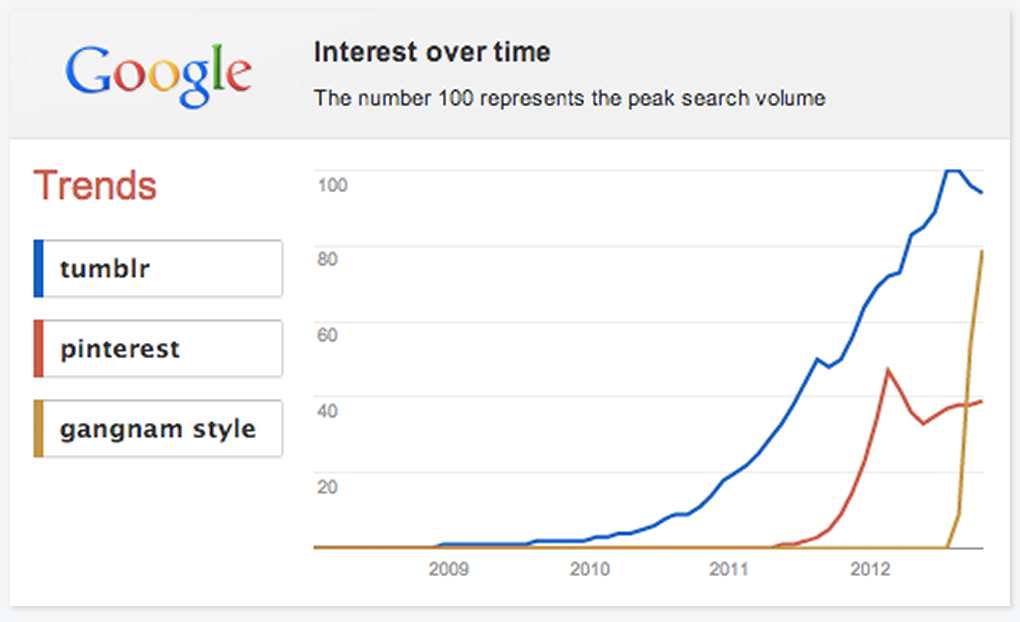Click the red pinterest color bar
This screenshot has height=622, width=1020.
click(38, 349)
